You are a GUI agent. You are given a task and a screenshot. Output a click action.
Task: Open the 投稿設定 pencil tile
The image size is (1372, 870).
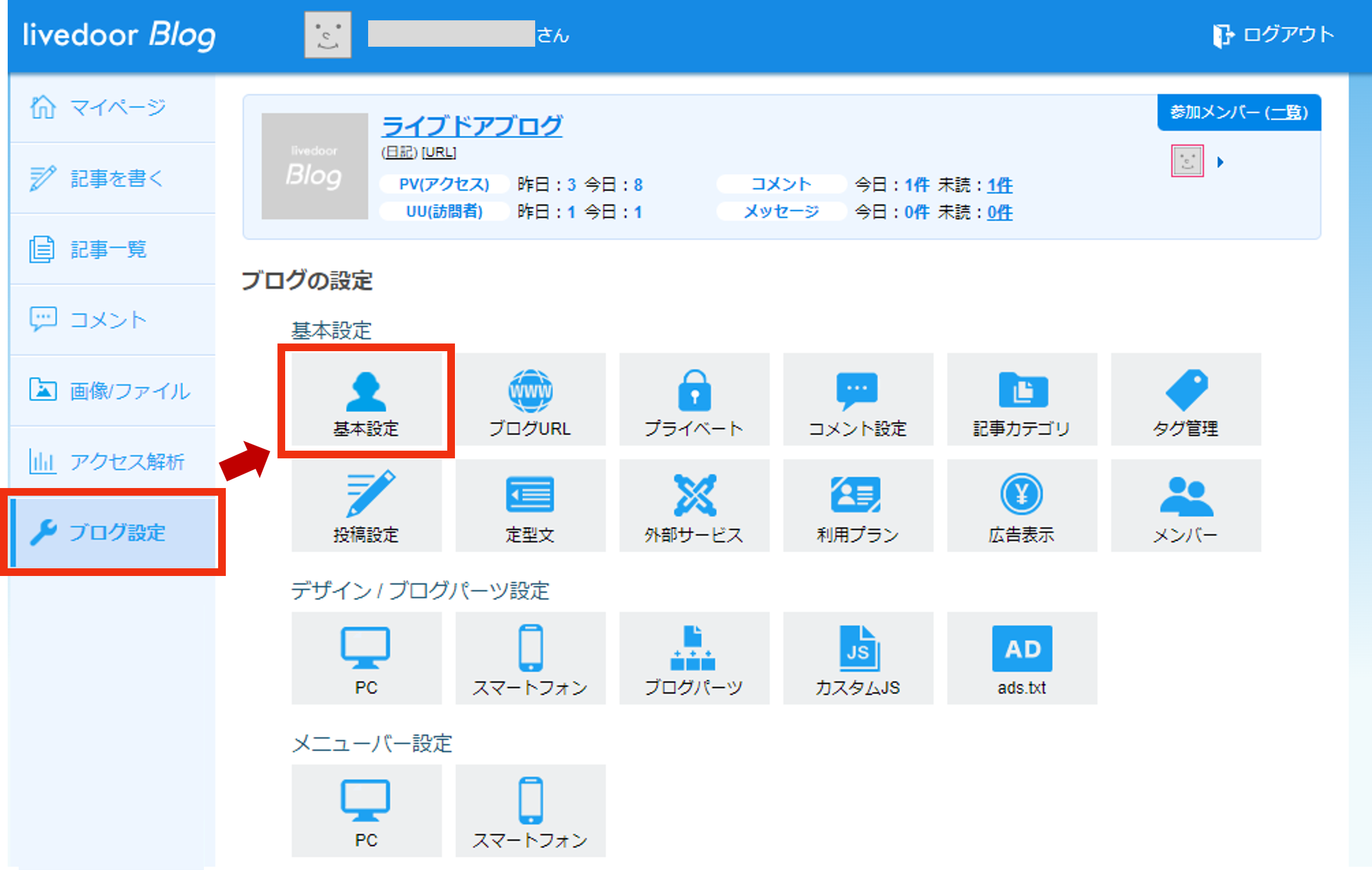click(366, 506)
